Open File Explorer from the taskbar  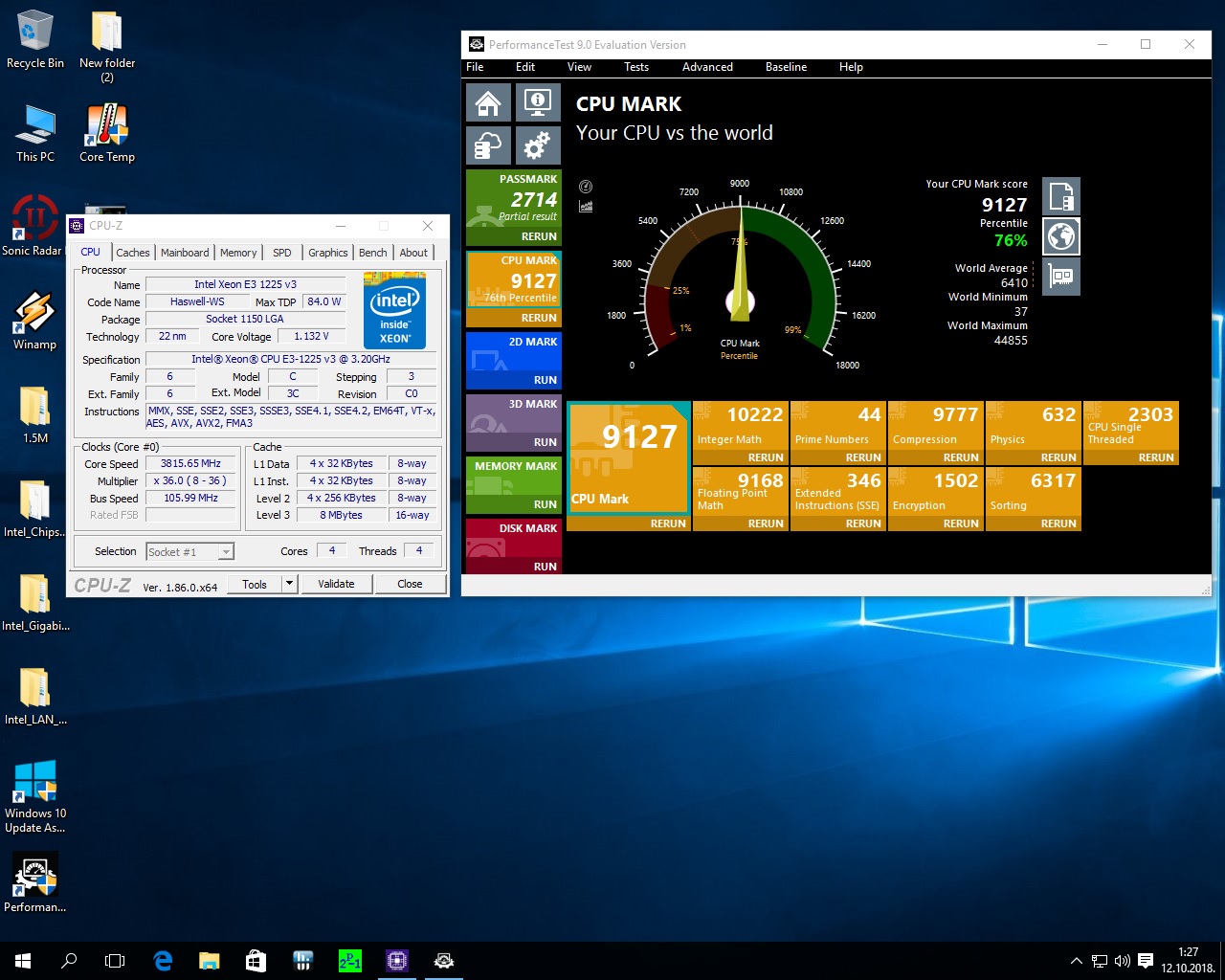pos(209,961)
